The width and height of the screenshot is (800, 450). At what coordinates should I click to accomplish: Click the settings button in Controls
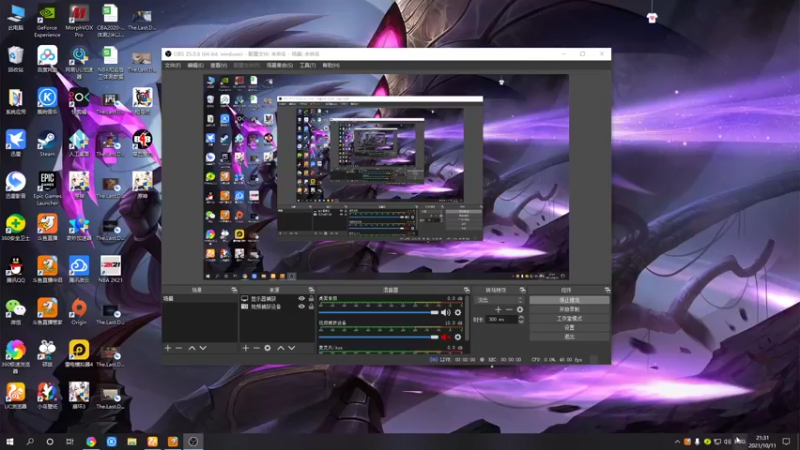point(569,328)
